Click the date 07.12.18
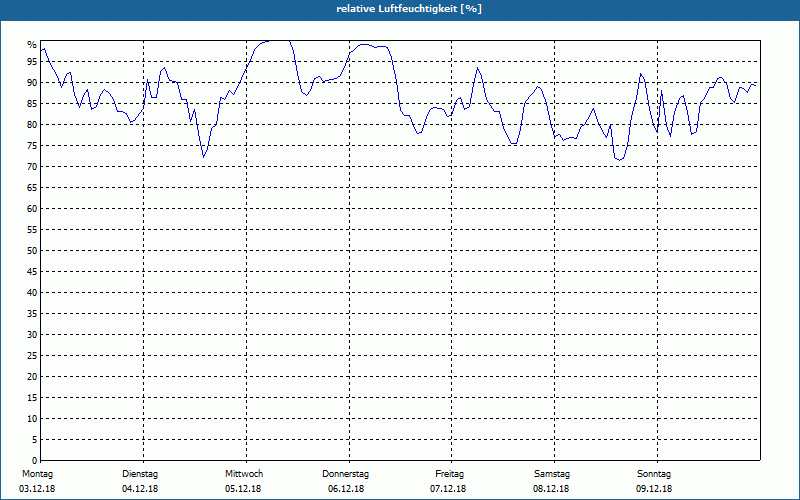The height and width of the screenshot is (500, 800). pyautogui.click(x=448, y=489)
